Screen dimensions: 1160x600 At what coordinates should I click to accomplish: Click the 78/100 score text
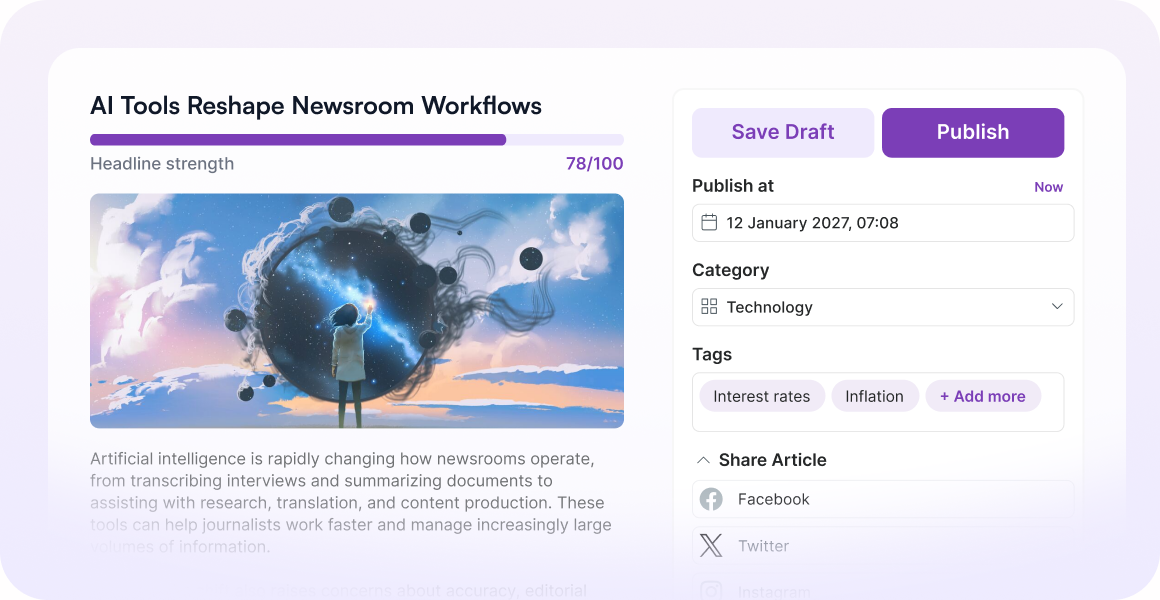[594, 164]
